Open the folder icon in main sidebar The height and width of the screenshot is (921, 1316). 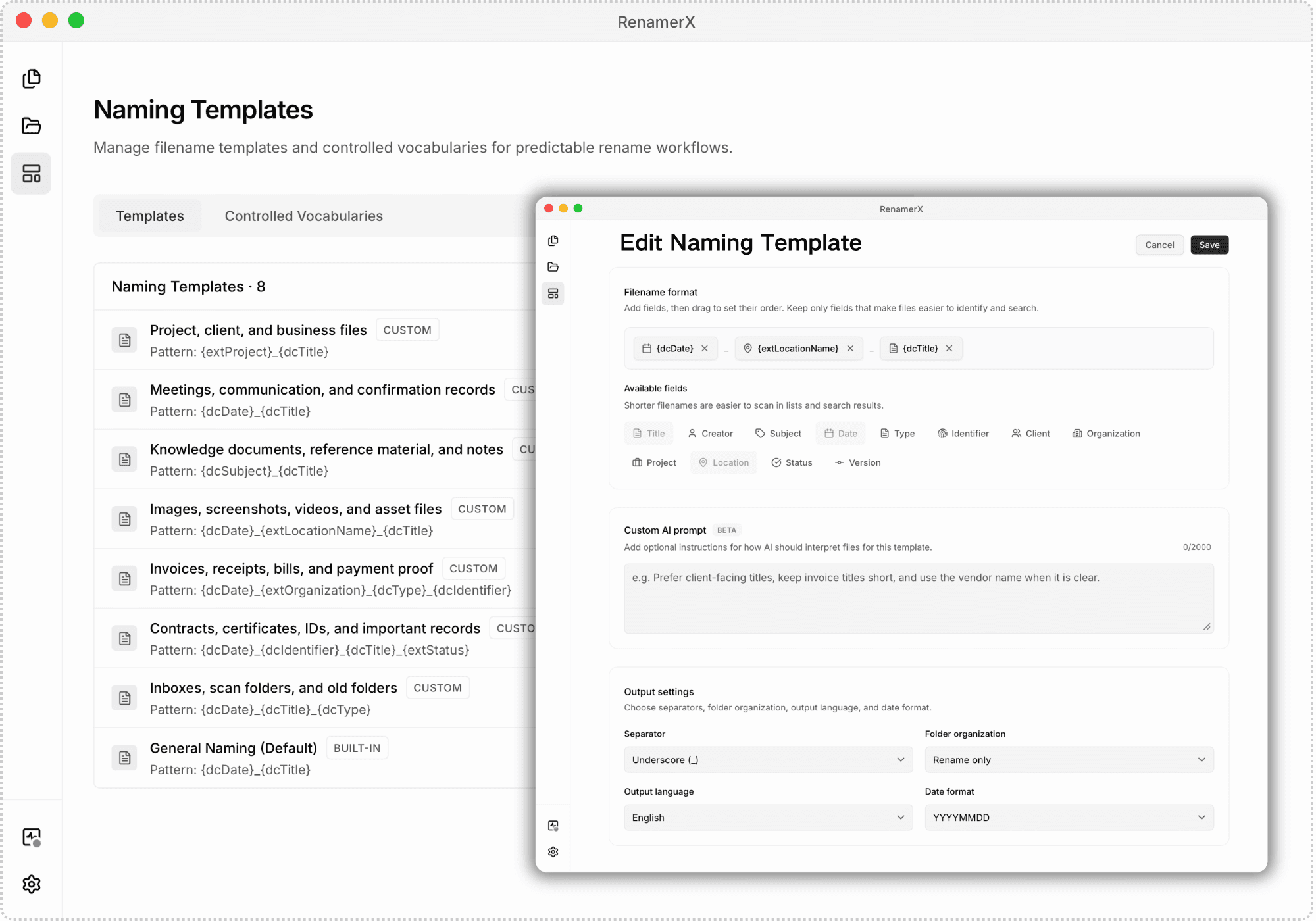(x=31, y=126)
